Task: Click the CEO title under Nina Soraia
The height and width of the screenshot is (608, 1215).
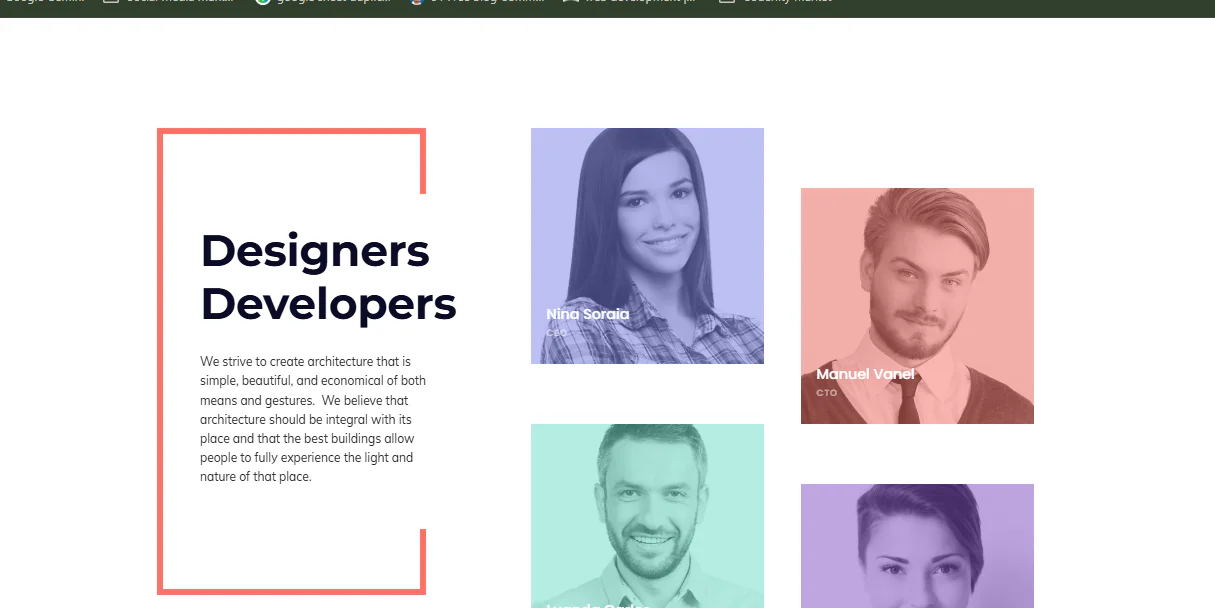Action: 556,330
